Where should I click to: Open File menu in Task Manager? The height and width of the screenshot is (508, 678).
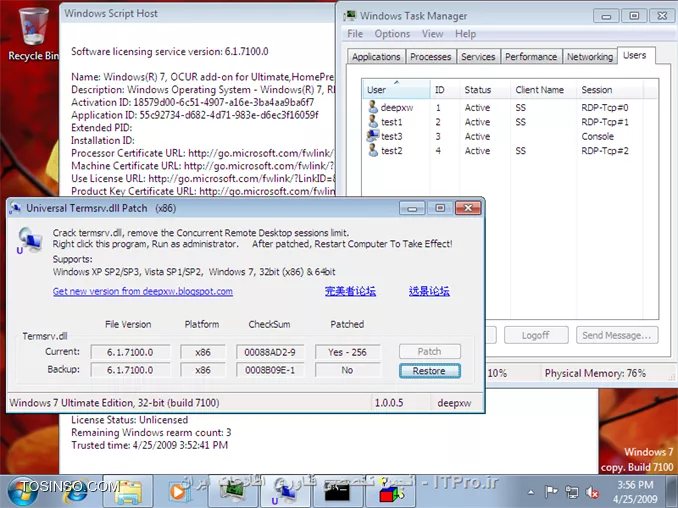pos(355,34)
